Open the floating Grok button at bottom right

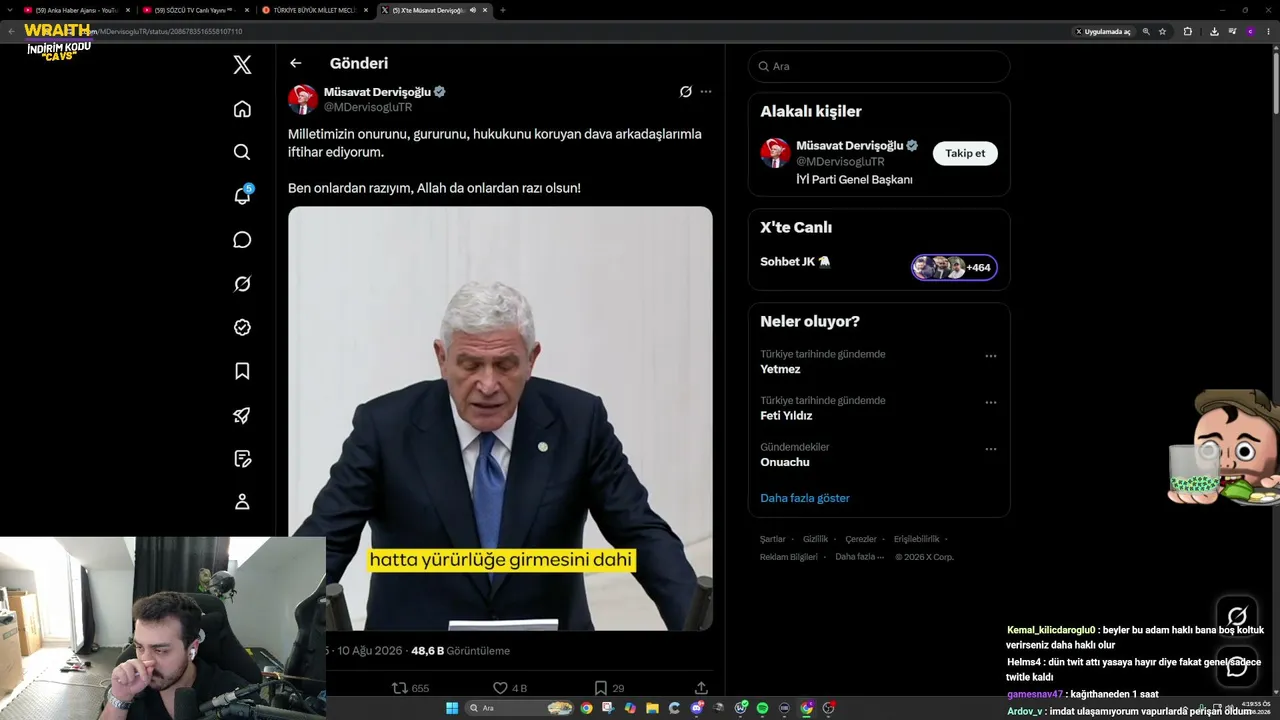point(1237,616)
